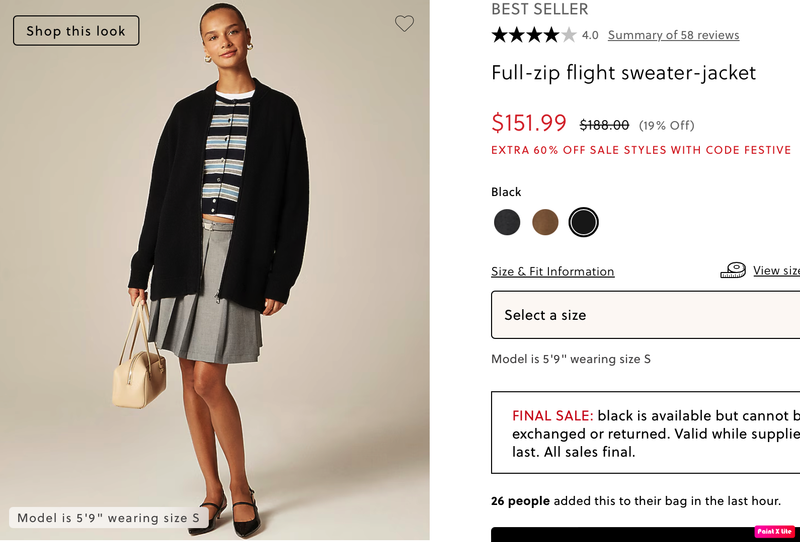
Task: Click the measuring tape icon
Action: (x=733, y=270)
